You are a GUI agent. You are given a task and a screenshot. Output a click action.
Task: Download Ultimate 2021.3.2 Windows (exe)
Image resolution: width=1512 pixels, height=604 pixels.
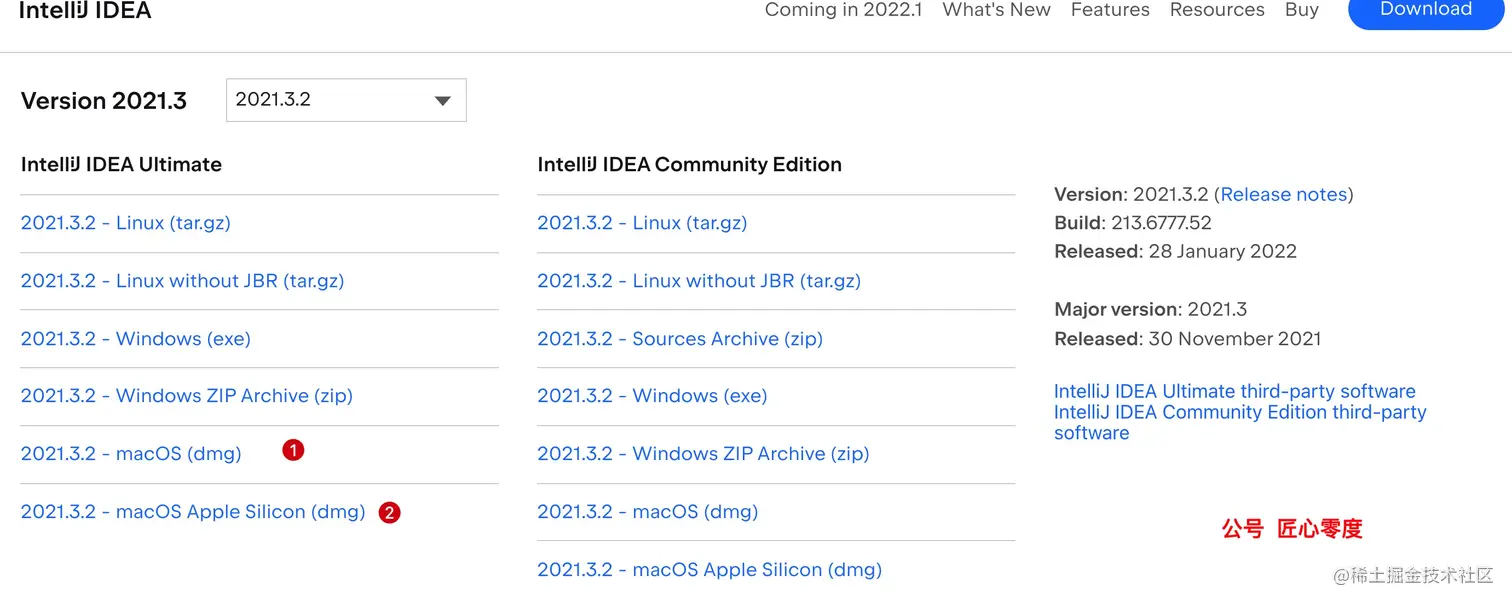(x=136, y=339)
